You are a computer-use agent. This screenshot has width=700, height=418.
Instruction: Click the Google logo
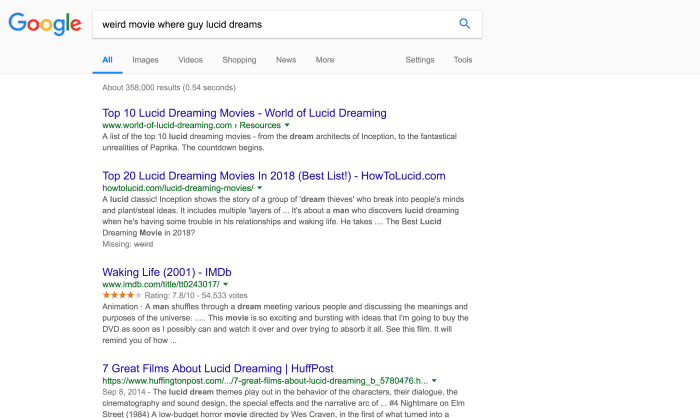click(45, 24)
